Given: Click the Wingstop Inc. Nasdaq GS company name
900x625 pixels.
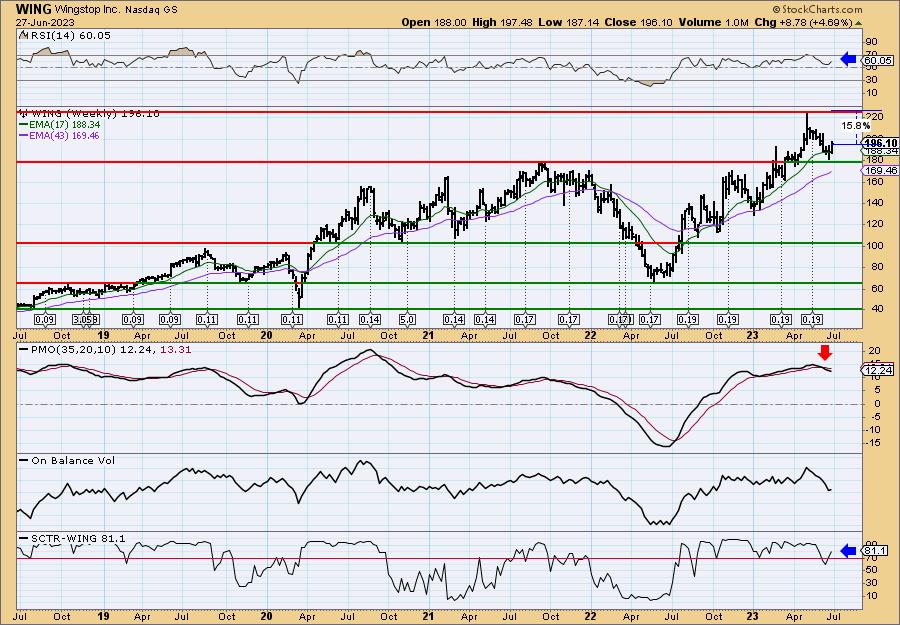Looking at the screenshot, I should (117, 9).
